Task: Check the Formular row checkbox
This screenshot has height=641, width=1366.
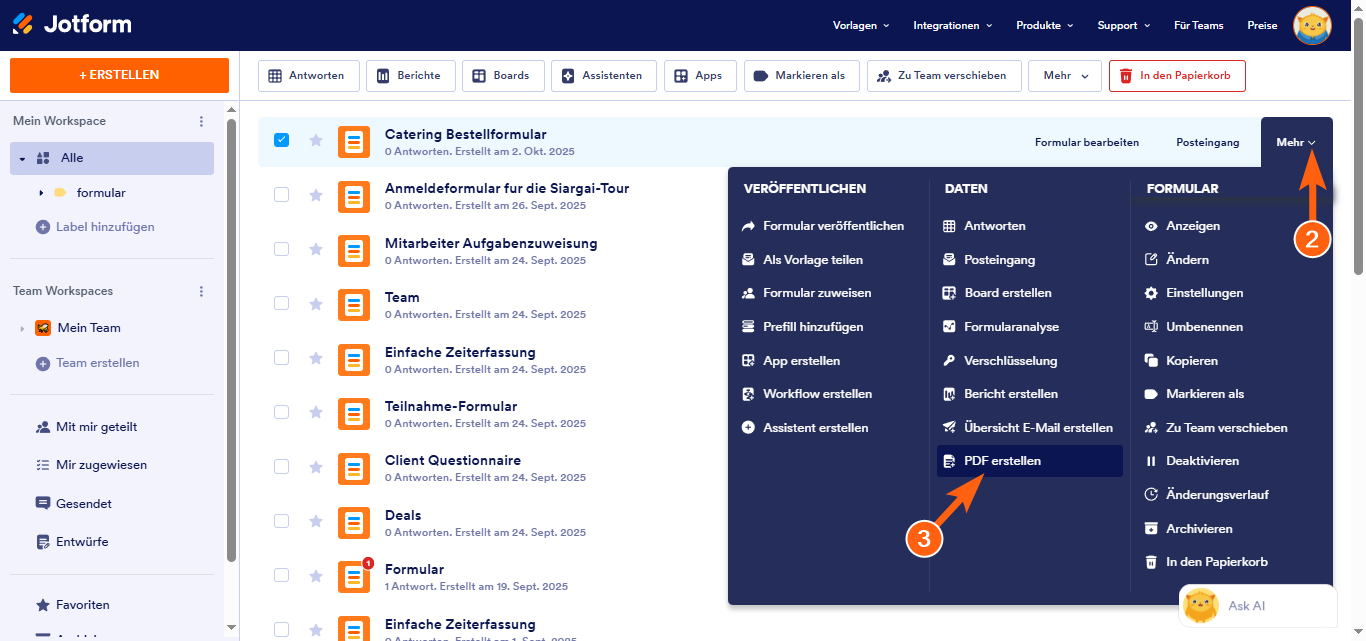Action: tap(282, 575)
